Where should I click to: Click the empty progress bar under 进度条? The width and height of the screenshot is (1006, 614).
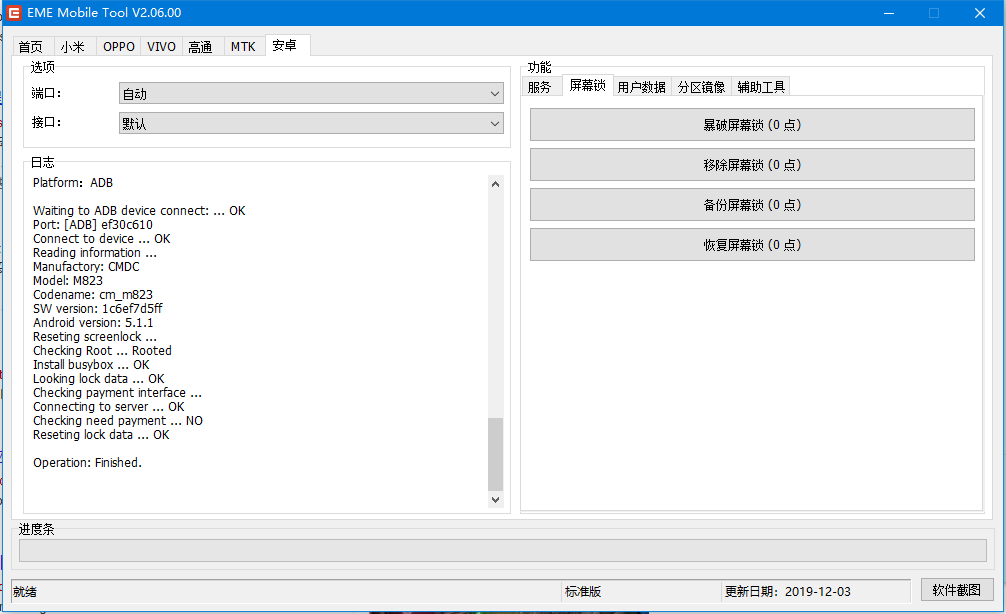tap(502, 550)
